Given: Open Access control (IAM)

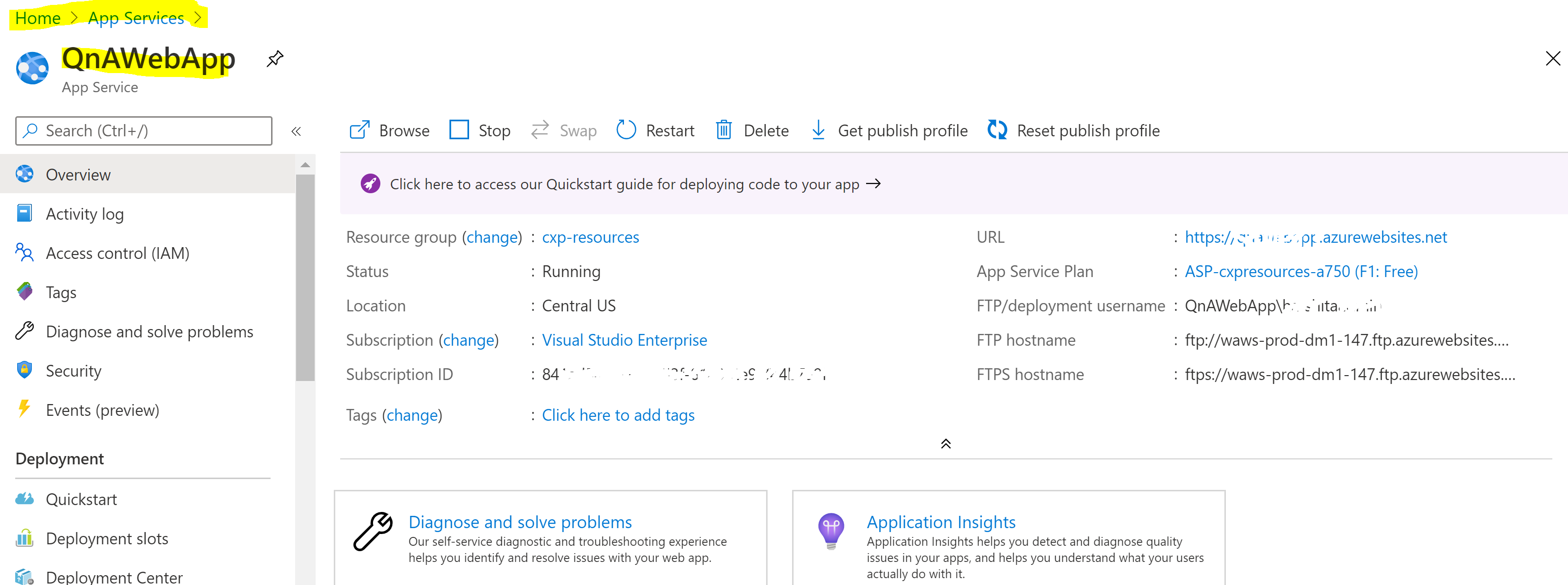Looking at the screenshot, I should tap(118, 253).
